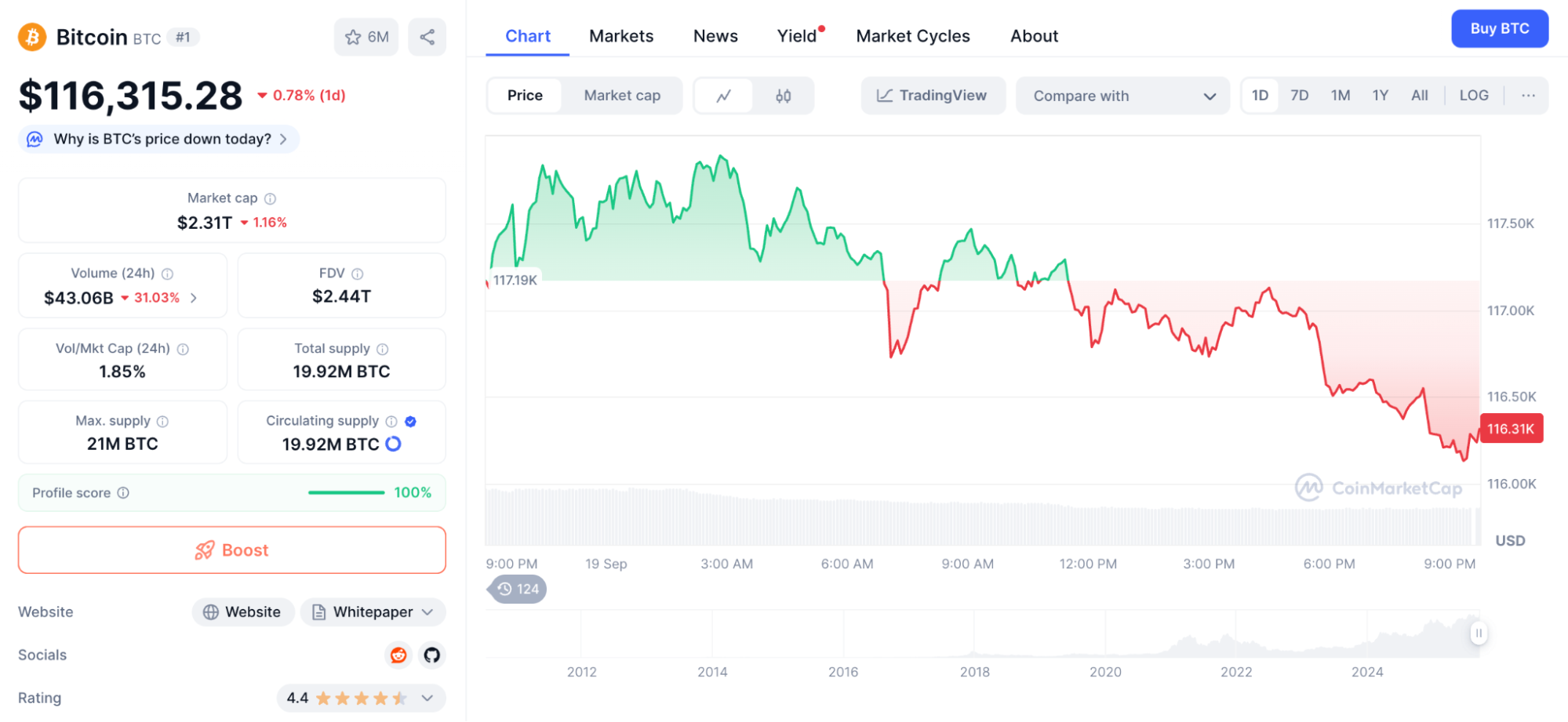Viewport: 1568px width, 722px height.
Task: Click the 1.85% Vol/Mkt Cap value
Action: pos(122,372)
